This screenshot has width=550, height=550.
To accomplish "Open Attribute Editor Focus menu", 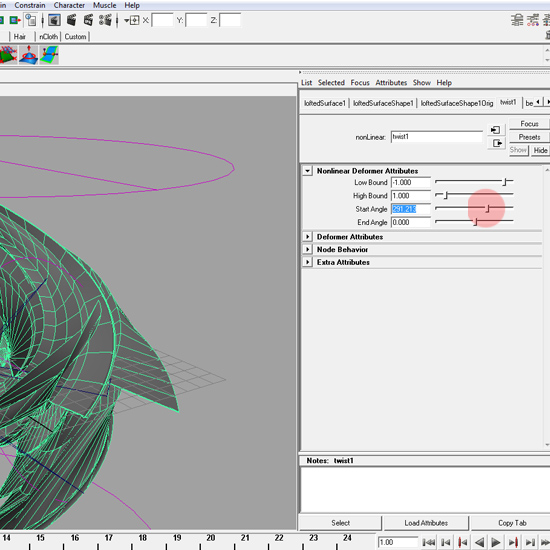I will coord(360,83).
